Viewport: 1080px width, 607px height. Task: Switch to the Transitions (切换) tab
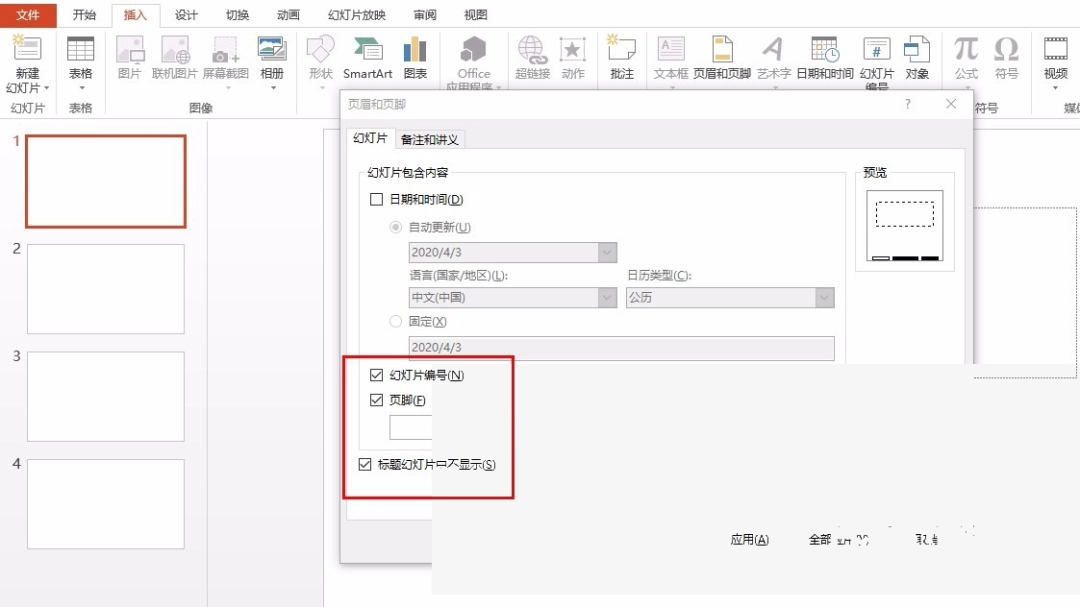pyautogui.click(x=237, y=14)
